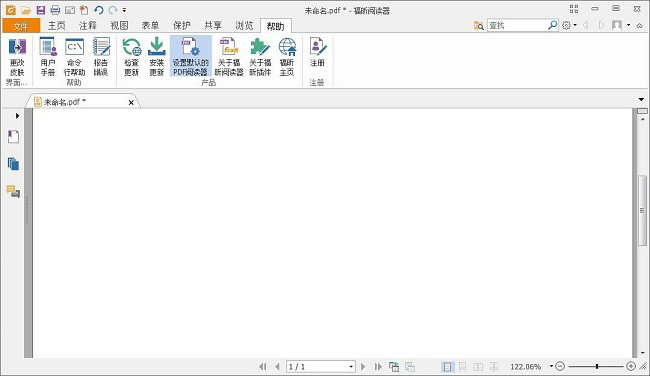
Task: Click the print icon in quick toolbar
Action: click(55, 10)
